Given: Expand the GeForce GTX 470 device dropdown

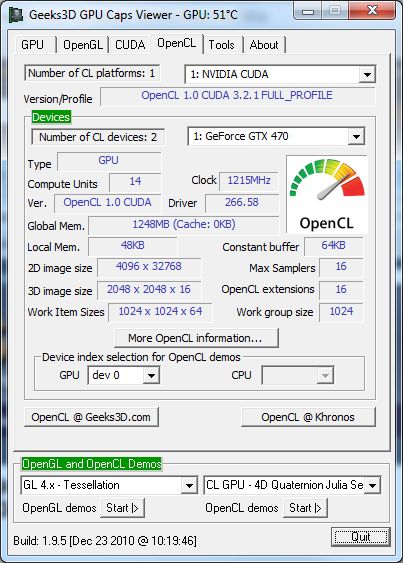Looking at the screenshot, I should pos(356,136).
